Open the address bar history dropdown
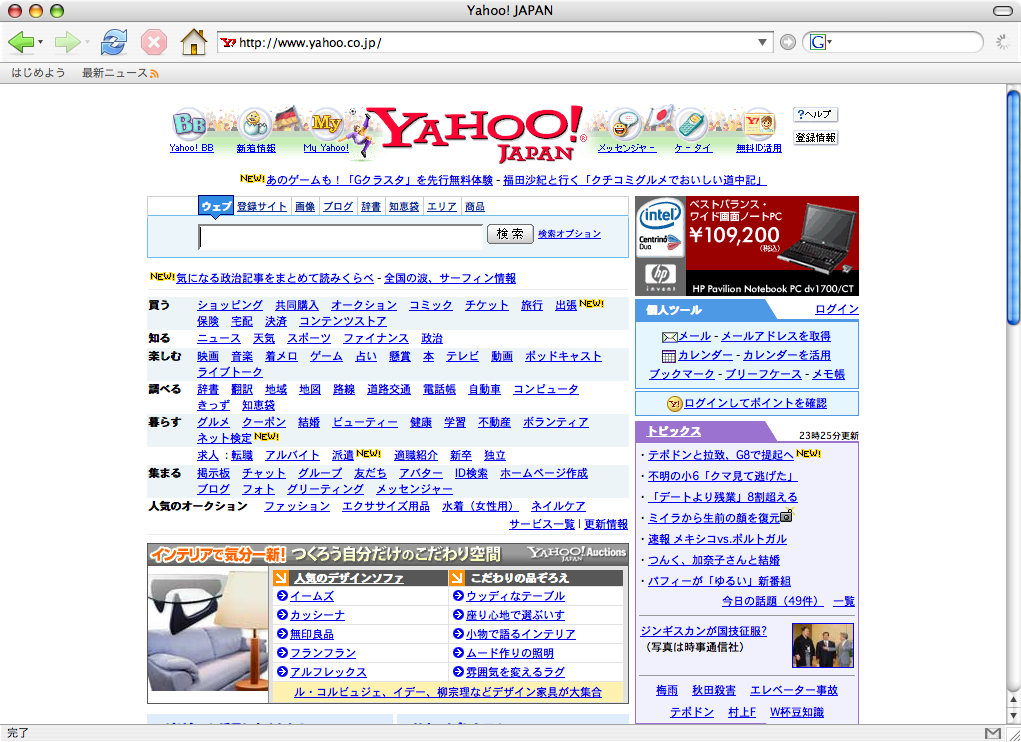The height and width of the screenshot is (742, 1021). (762, 43)
